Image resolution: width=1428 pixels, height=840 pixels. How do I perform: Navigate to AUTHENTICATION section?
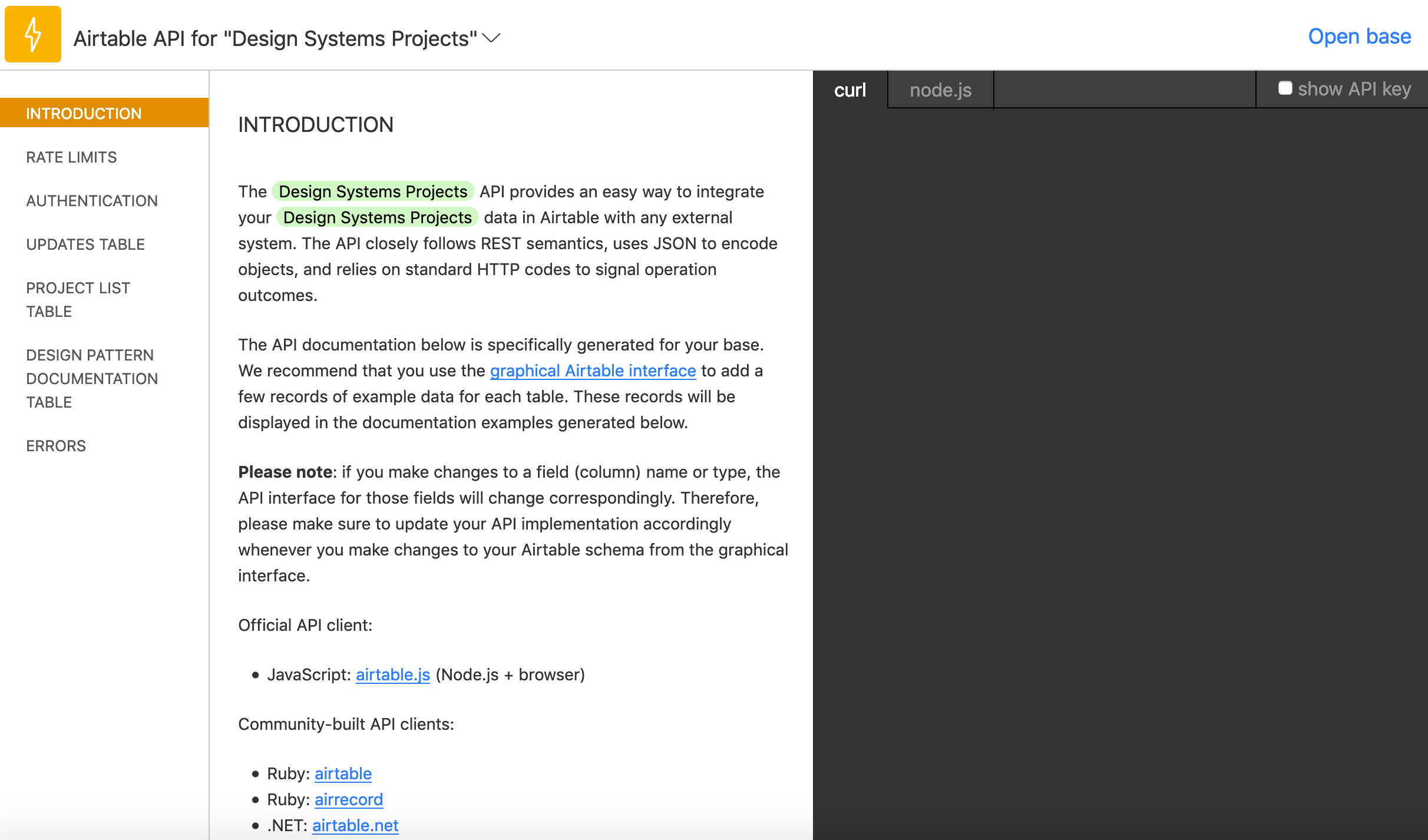point(92,200)
